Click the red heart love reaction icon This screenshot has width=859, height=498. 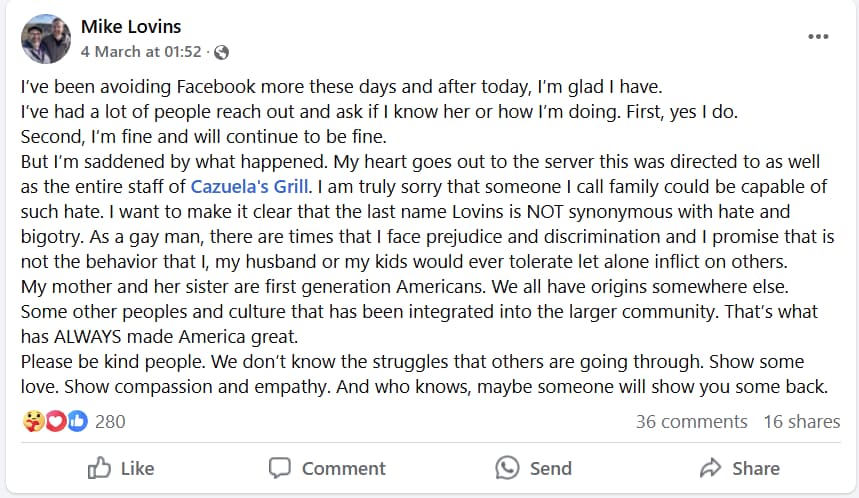coord(55,421)
